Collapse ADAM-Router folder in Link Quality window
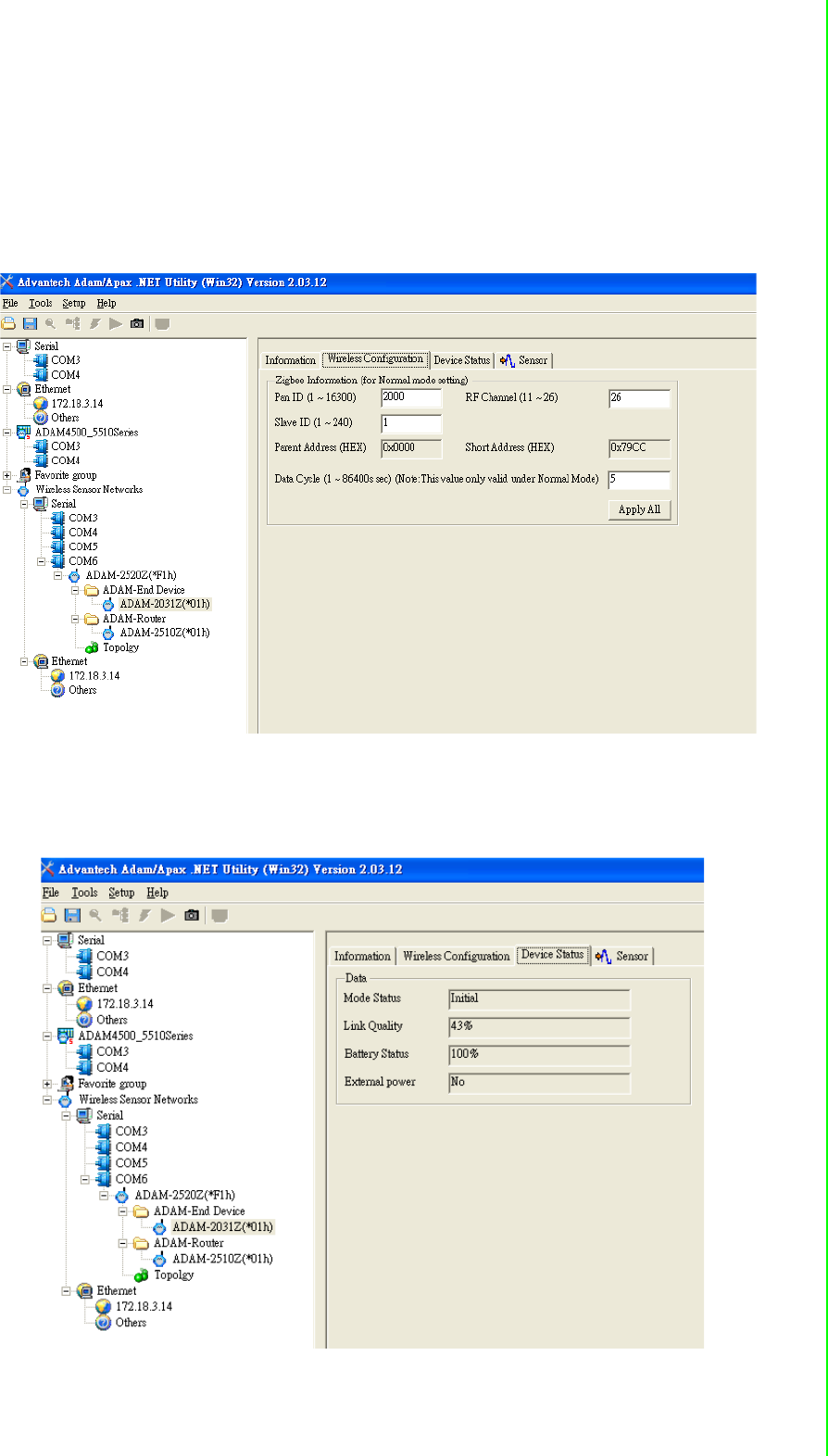This screenshot has height=1456, width=828. point(122,1243)
